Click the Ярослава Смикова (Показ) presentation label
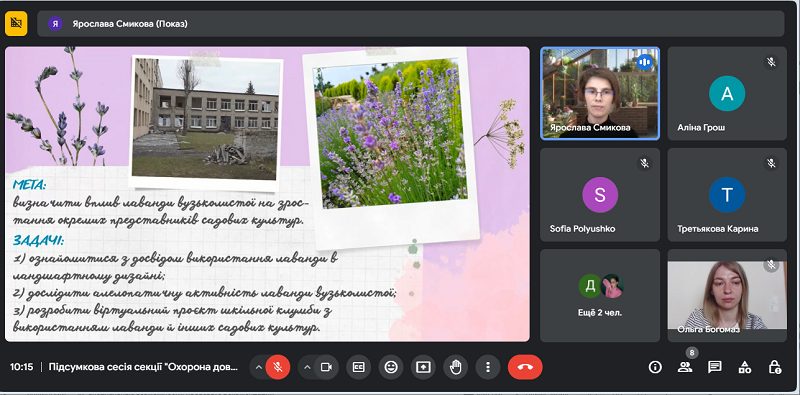The image size is (800, 395). click(x=130, y=23)
